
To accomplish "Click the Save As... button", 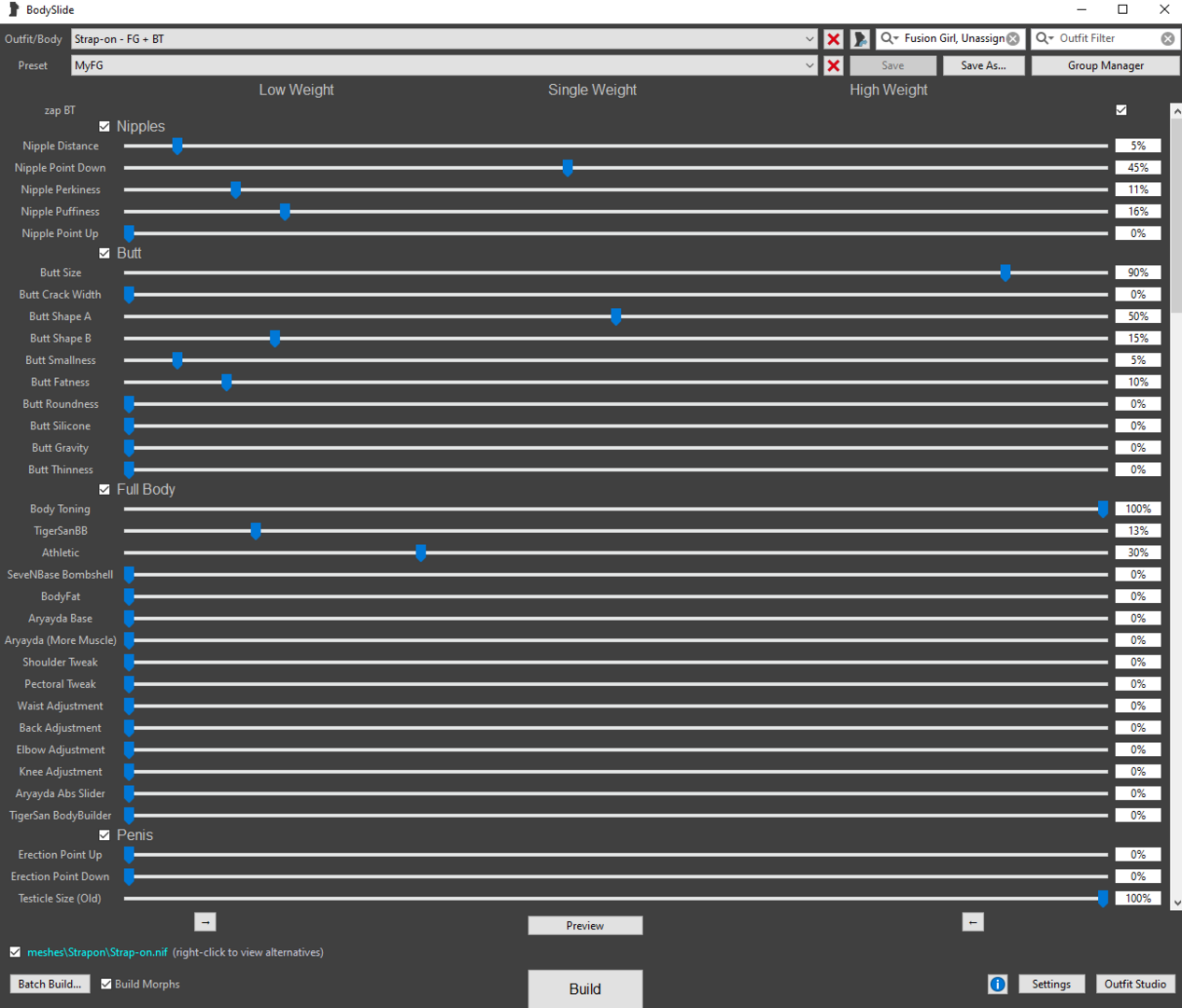I will 983,65.
